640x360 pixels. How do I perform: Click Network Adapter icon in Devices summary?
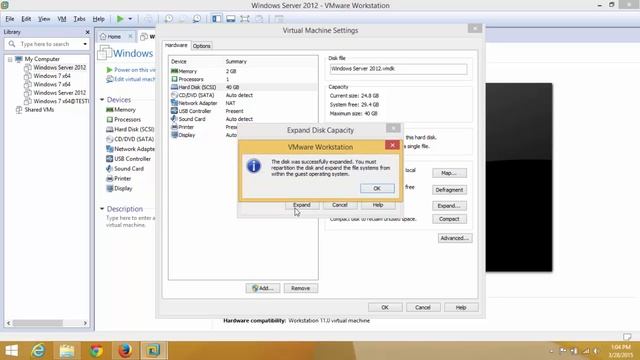pos(109,149)
